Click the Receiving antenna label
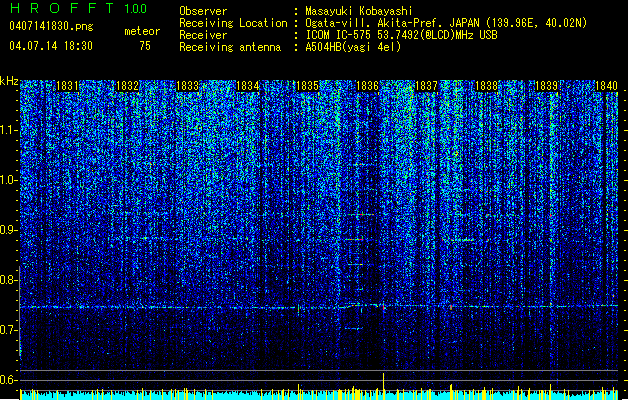 coord(230,47)
